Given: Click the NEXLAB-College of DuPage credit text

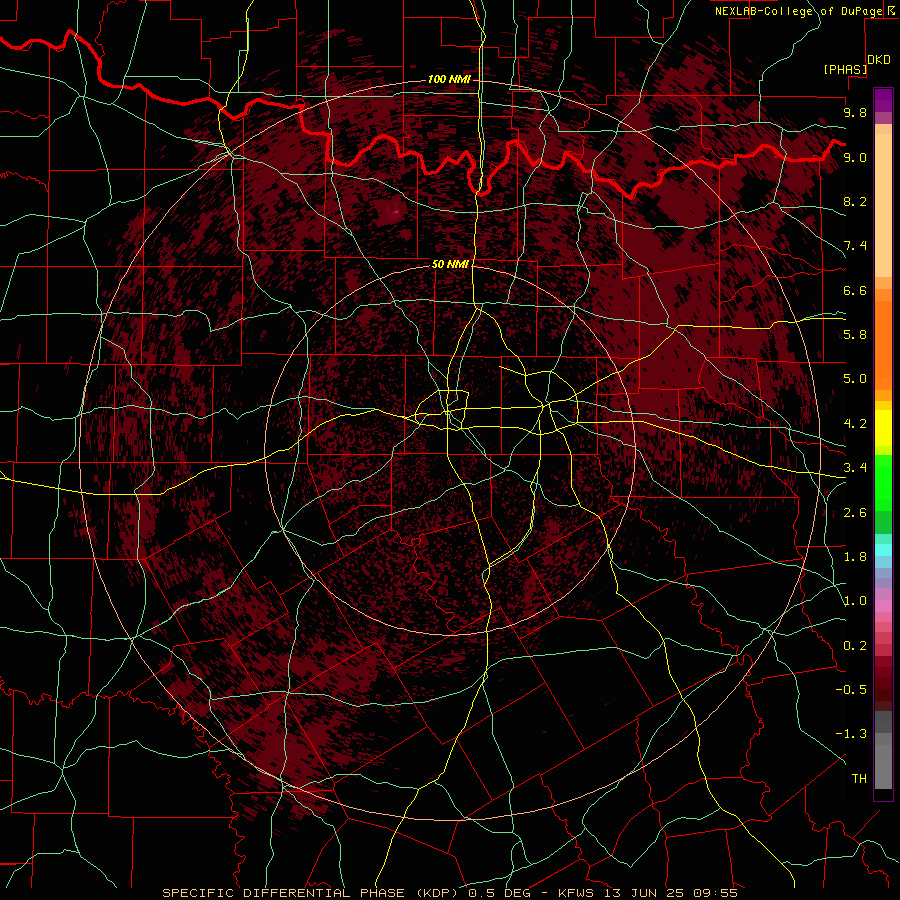Looking at the screenshot, I should pos(800,11).
